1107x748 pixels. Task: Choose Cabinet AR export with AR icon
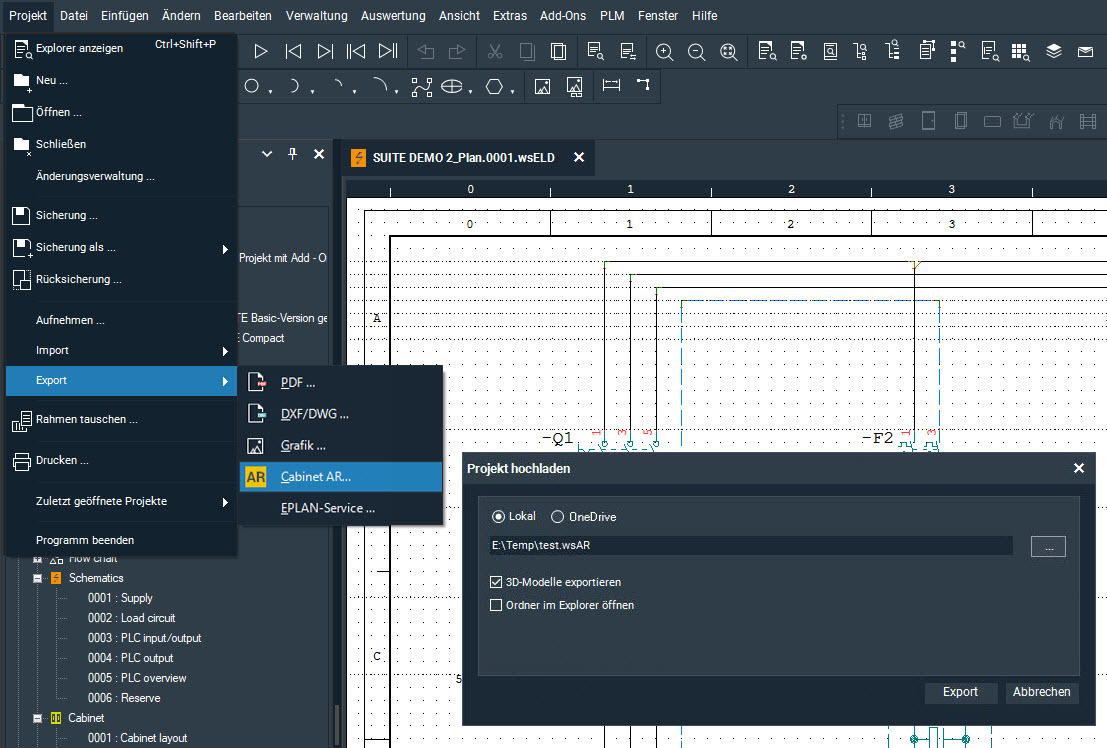pyautogui.click(x=341, y=477)
